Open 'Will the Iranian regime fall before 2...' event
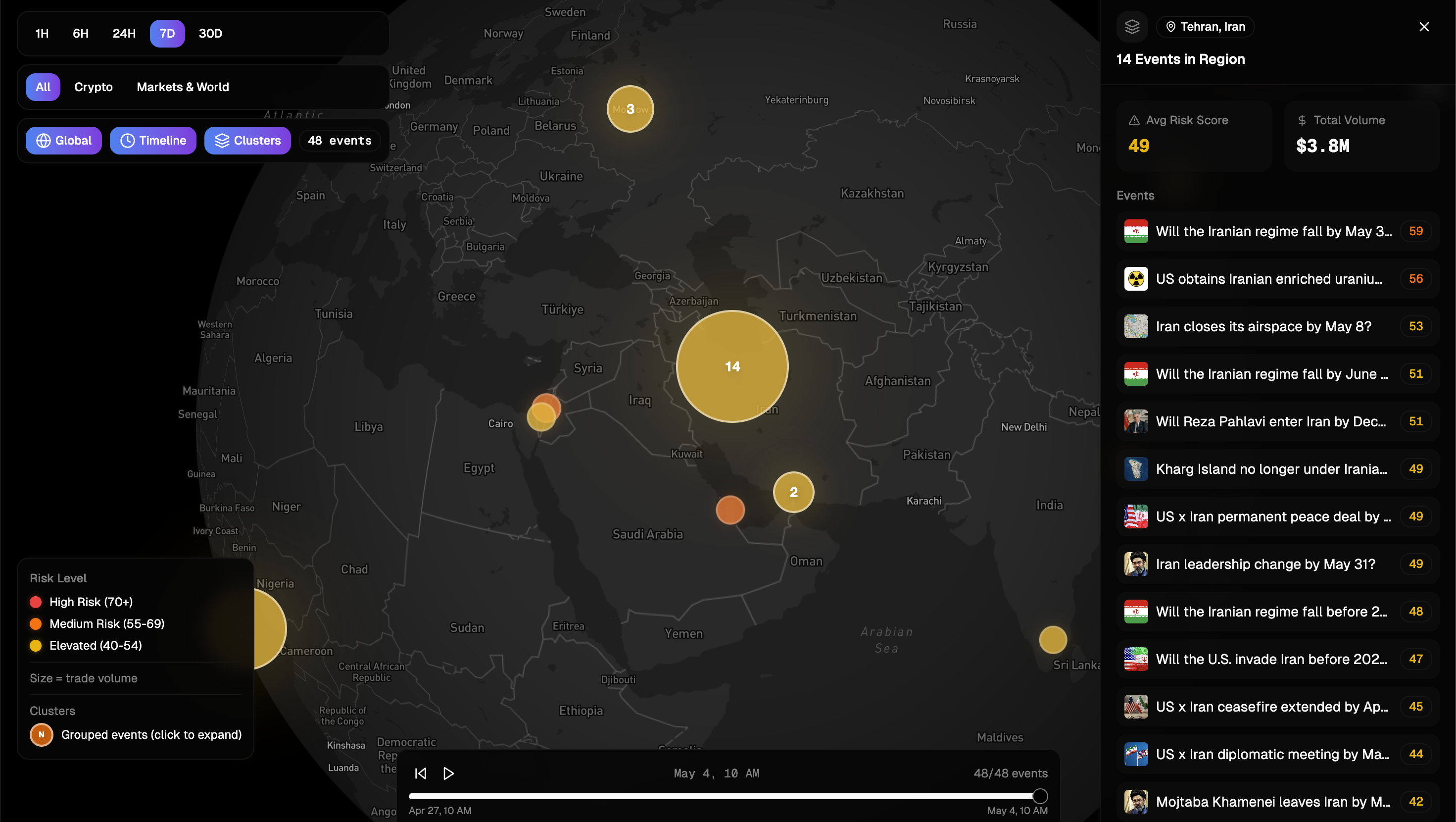The image size is (1456, 822). [1278, 612]
